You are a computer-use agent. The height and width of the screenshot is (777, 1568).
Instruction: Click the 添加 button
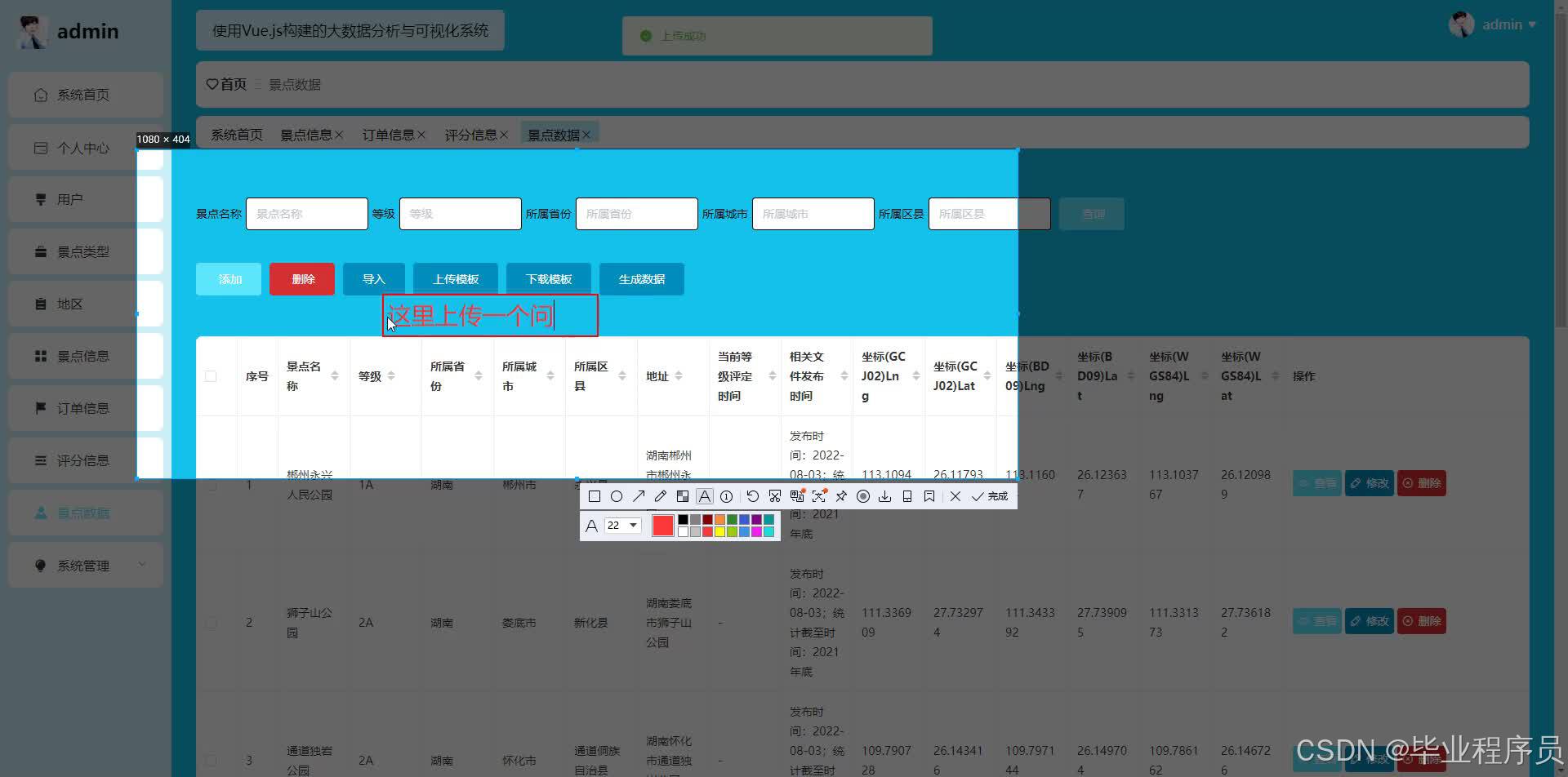229,279
